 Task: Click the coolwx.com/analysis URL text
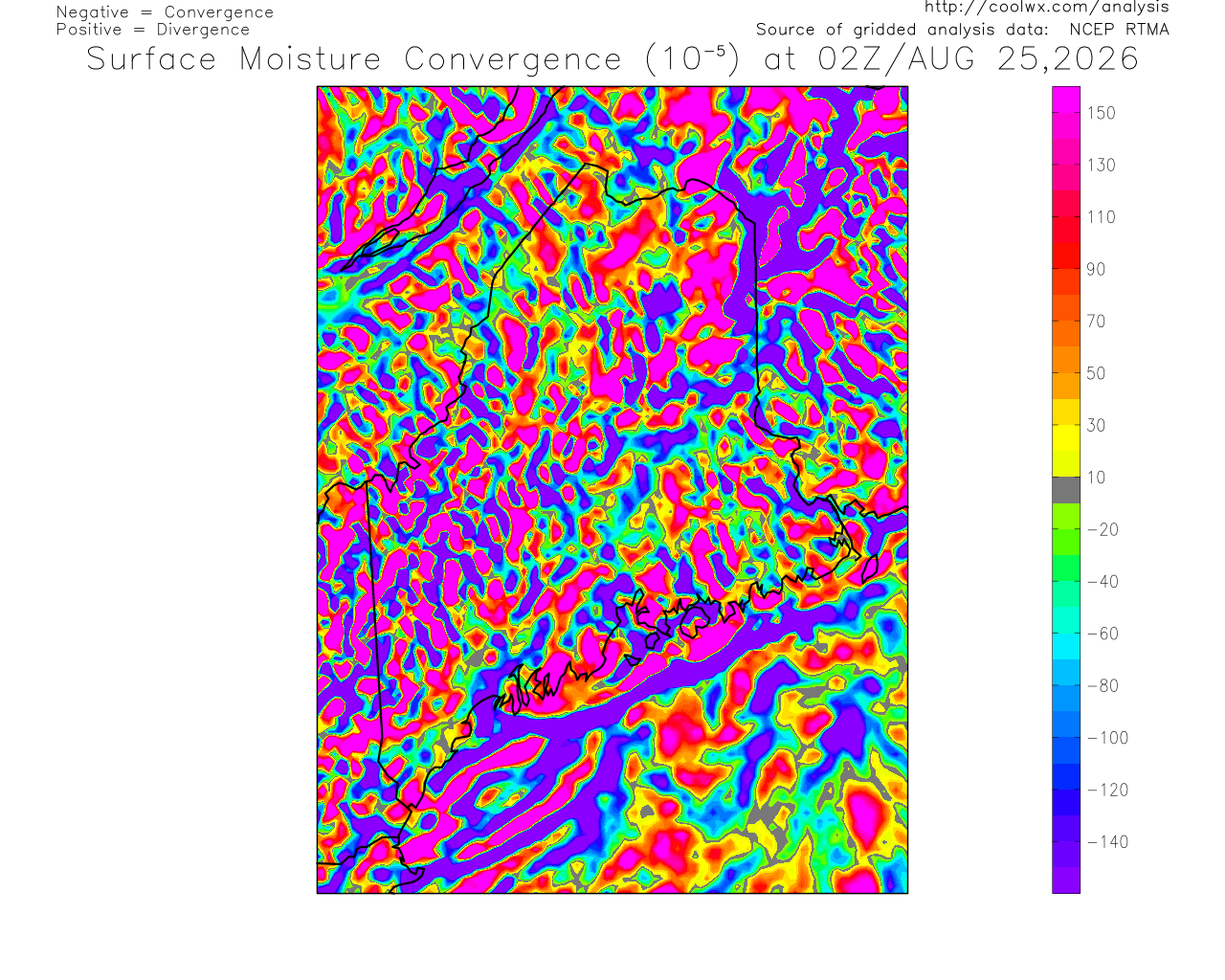click(x=1046, y=7)
